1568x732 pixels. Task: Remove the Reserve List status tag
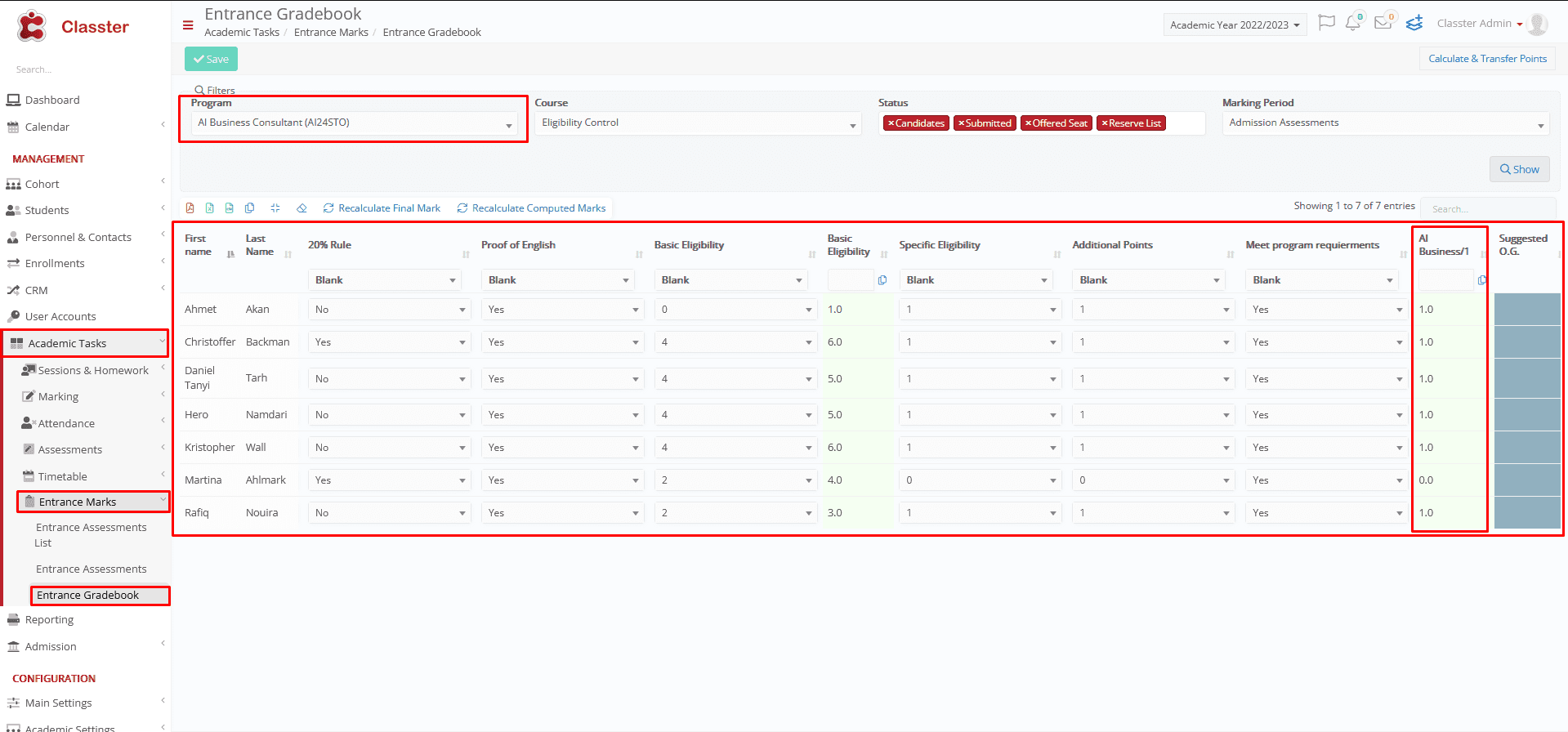1104,123
